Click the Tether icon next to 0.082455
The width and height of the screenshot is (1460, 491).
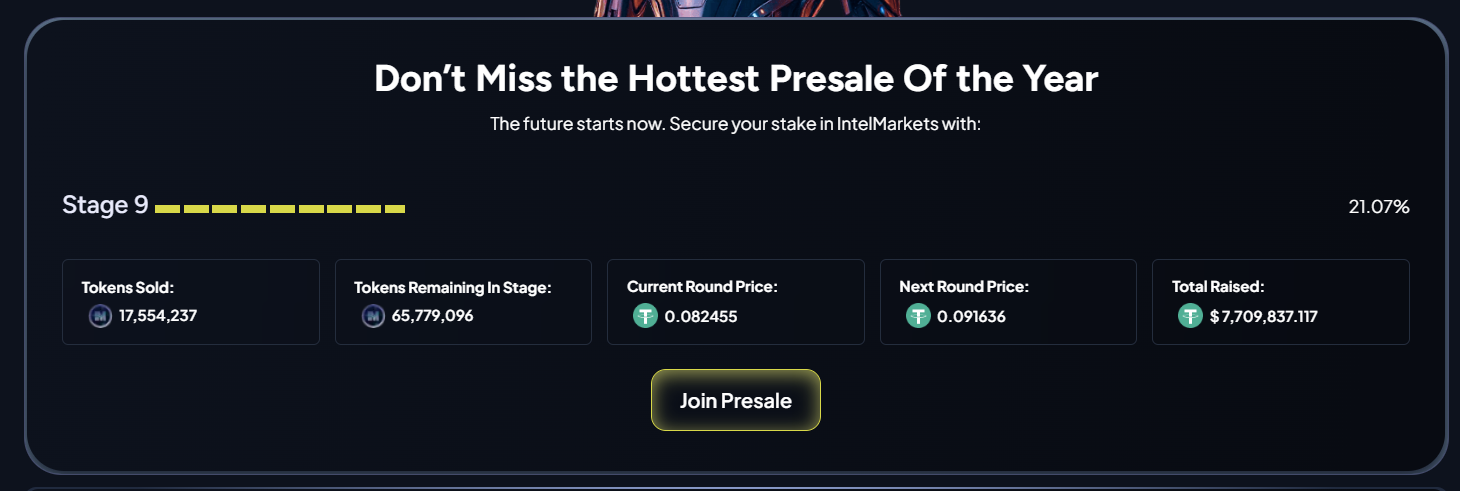[645, 316]
